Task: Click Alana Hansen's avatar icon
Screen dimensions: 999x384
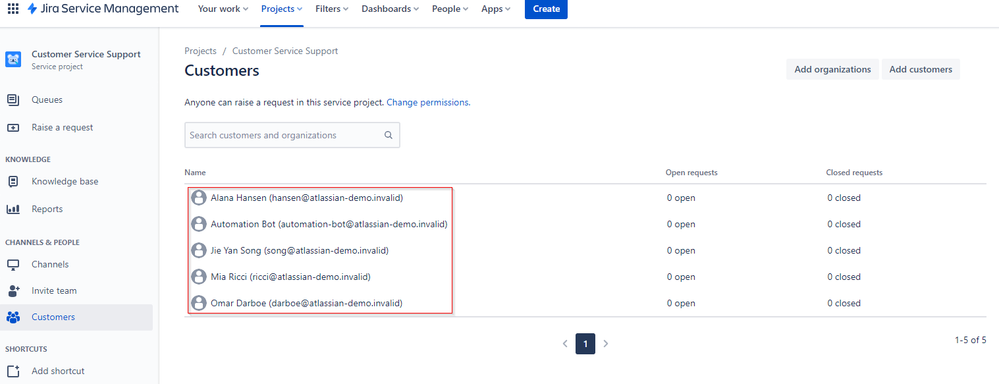Action: coord(199,198)
